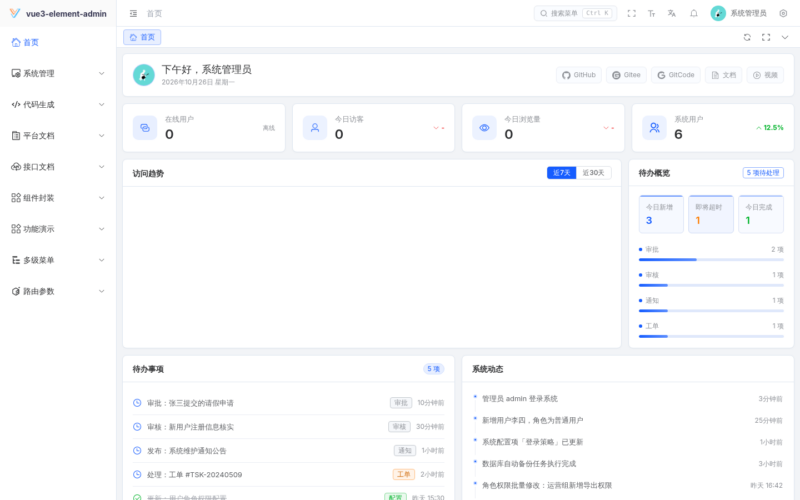Screen dimensions: 800x500
Task: Open the language translation icon
Action: click(x=671, y=13)
